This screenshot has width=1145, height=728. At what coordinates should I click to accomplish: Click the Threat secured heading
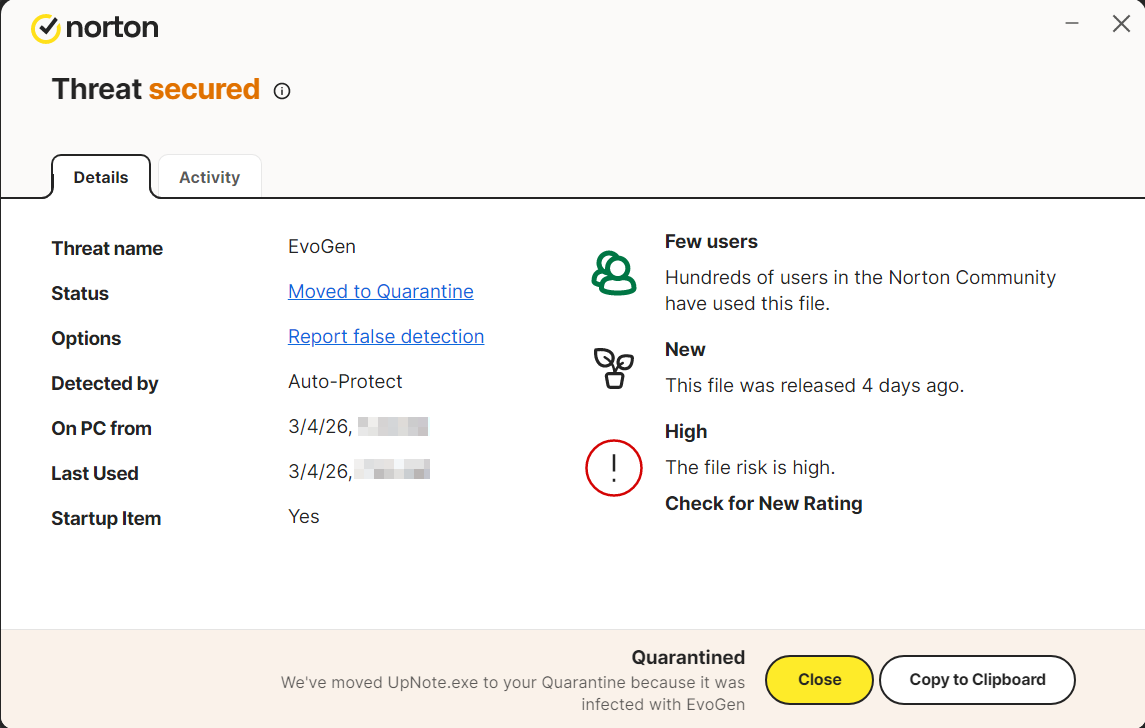tap(156, 89)
